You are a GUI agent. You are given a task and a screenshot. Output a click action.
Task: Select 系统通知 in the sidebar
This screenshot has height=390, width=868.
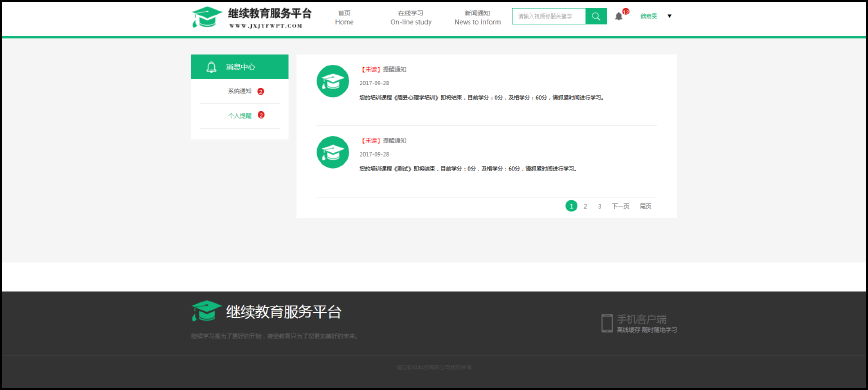click(240, 91)
